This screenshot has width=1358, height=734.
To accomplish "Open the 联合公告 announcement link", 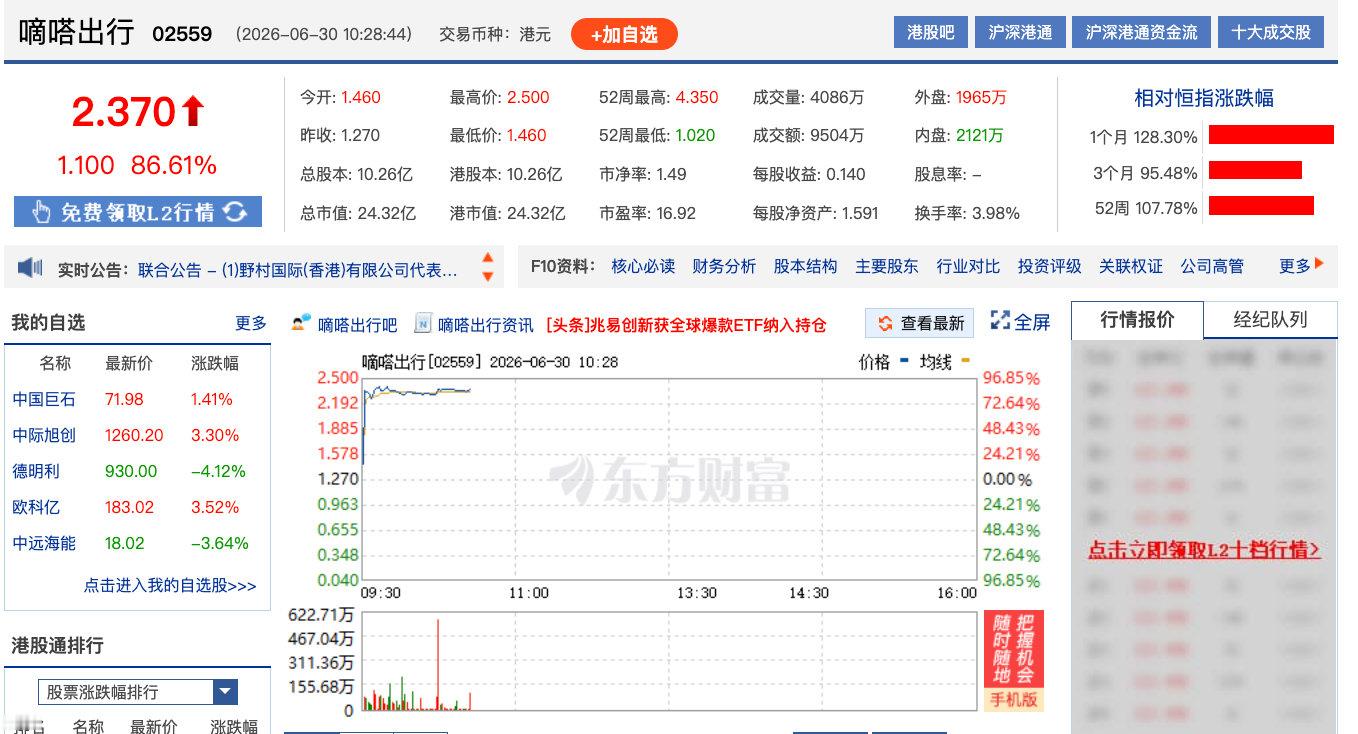I will click(x=298, y=269).
